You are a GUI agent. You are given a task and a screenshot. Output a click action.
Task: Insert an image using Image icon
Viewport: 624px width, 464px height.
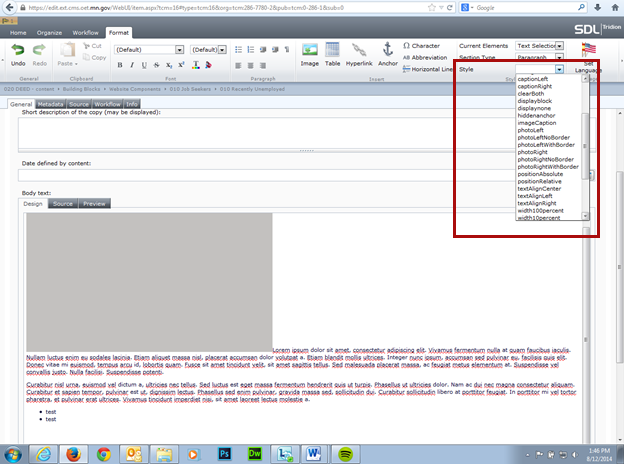click(x=310, y=51)
